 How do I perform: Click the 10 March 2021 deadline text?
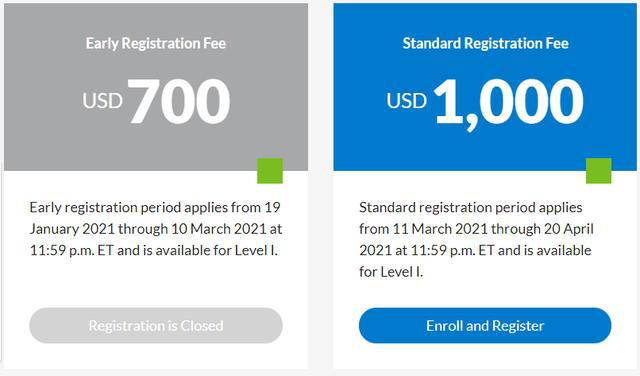[218, 229]
